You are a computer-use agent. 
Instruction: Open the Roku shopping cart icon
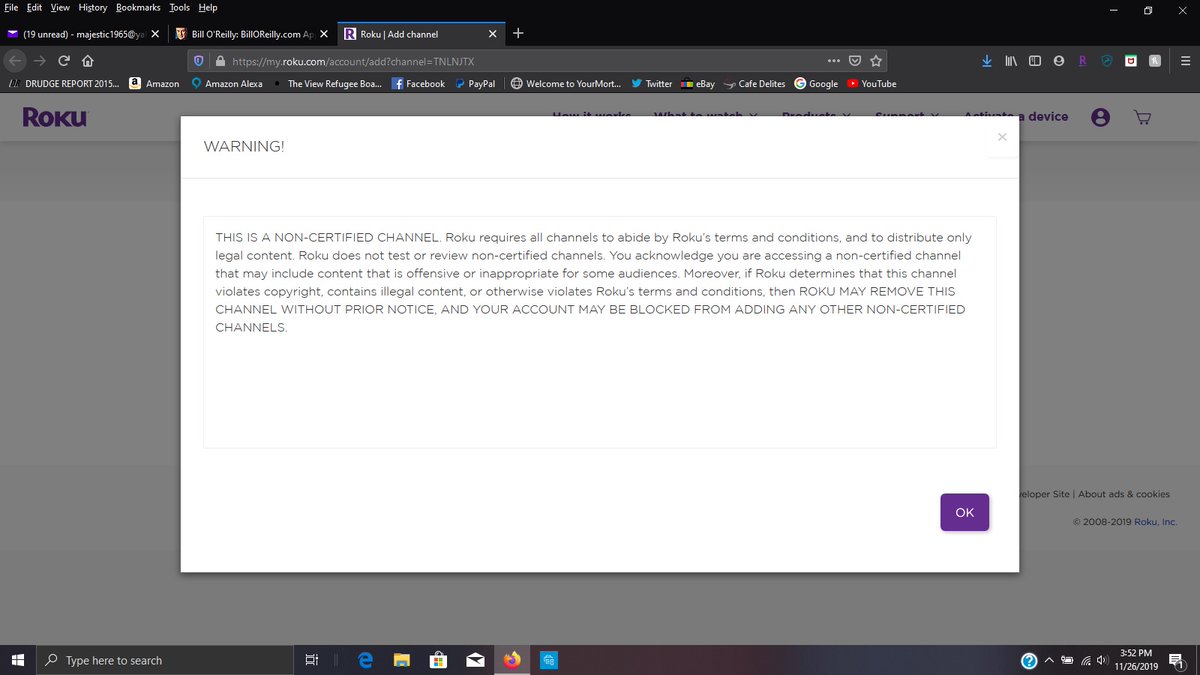1143,117
